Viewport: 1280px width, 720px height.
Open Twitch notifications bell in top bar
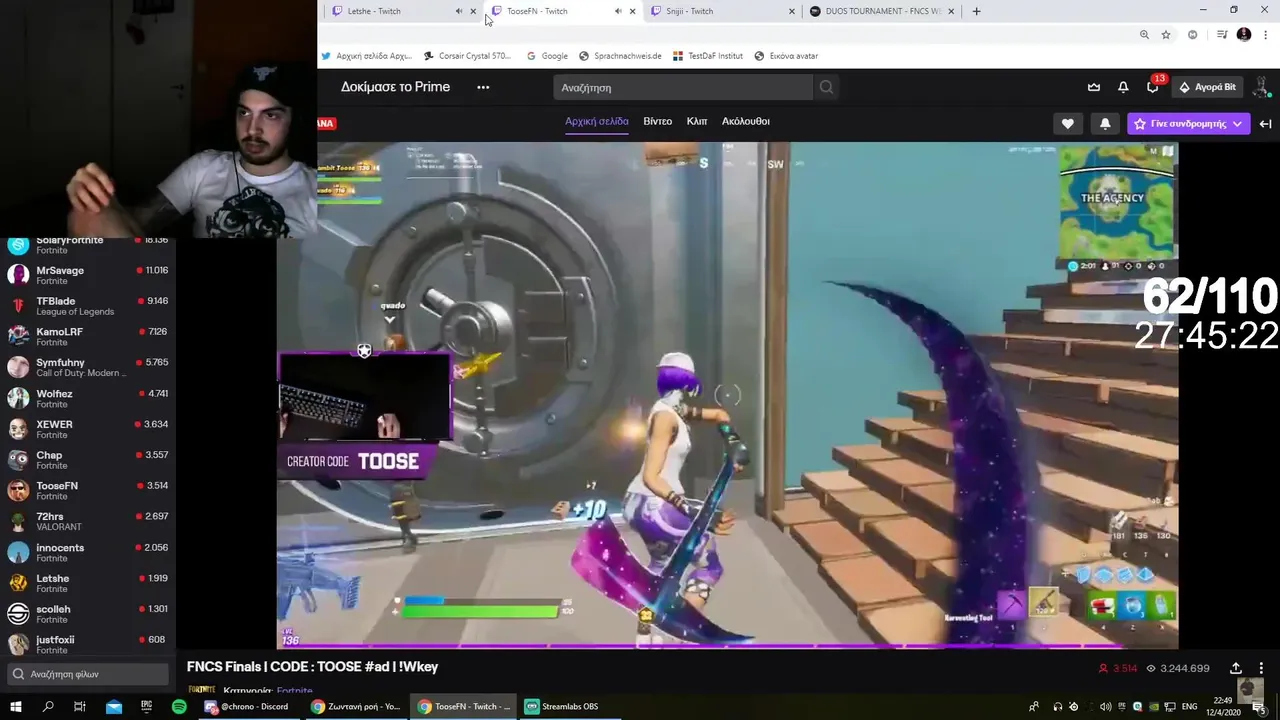pos(1123,87)
